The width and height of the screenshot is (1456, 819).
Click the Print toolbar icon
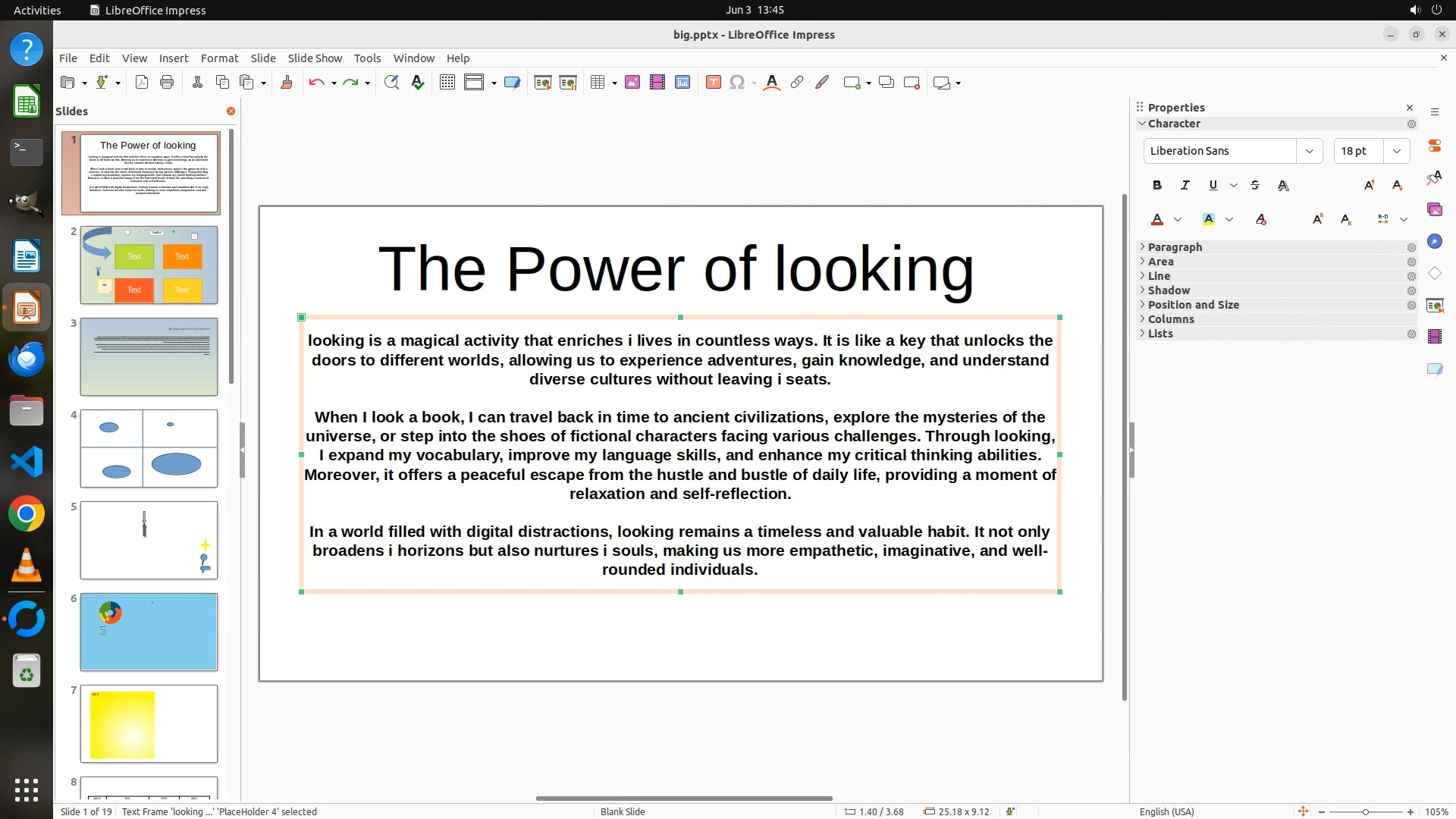[167, 83]
